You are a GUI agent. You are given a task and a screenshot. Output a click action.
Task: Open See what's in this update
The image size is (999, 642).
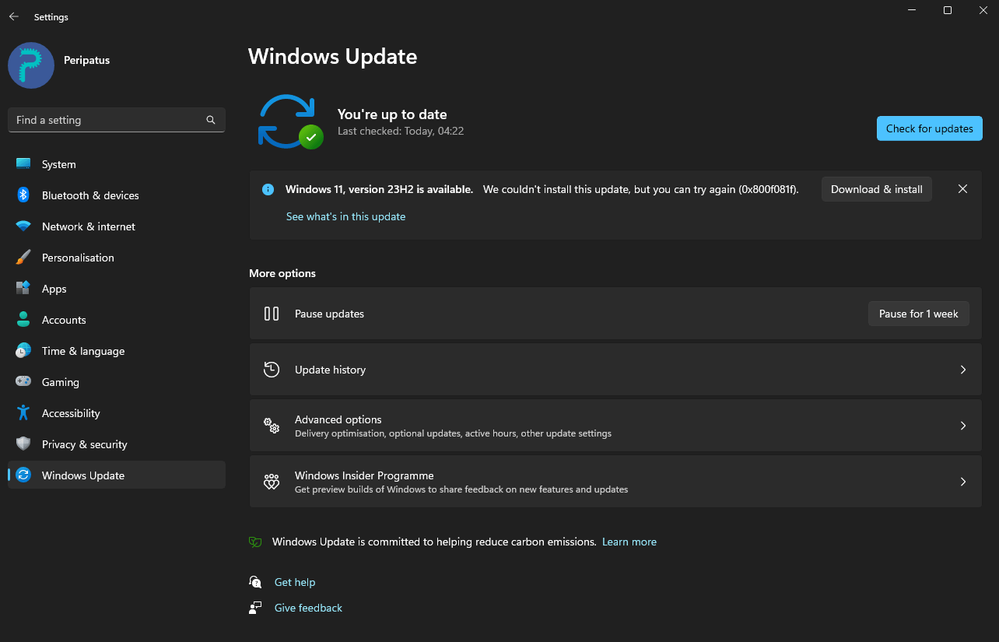[346, 217]
